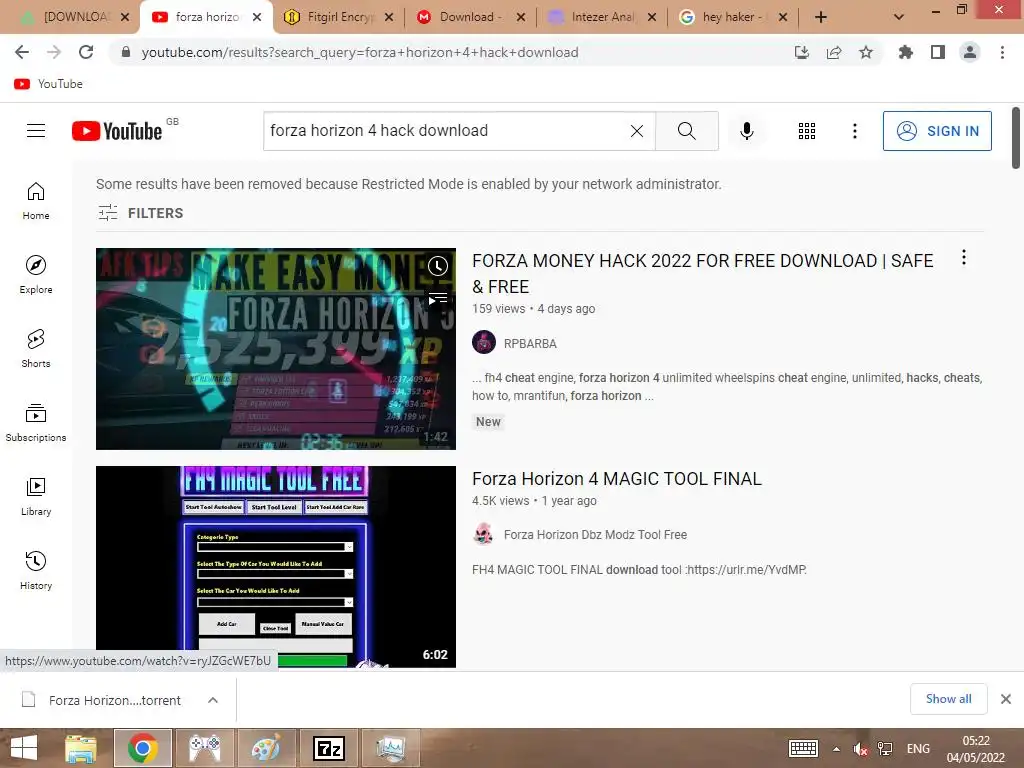1024x768 pixels.
Task: Open search FILTERS
Action: click(x=140, y=213)
